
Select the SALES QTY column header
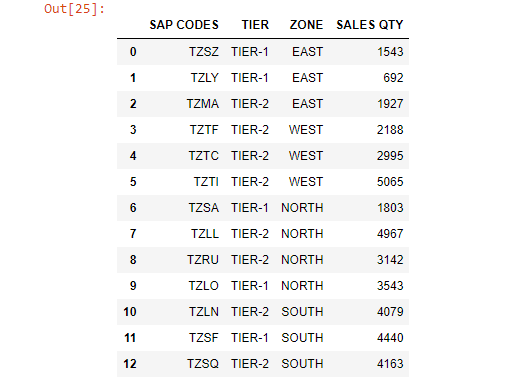[370, 25]
